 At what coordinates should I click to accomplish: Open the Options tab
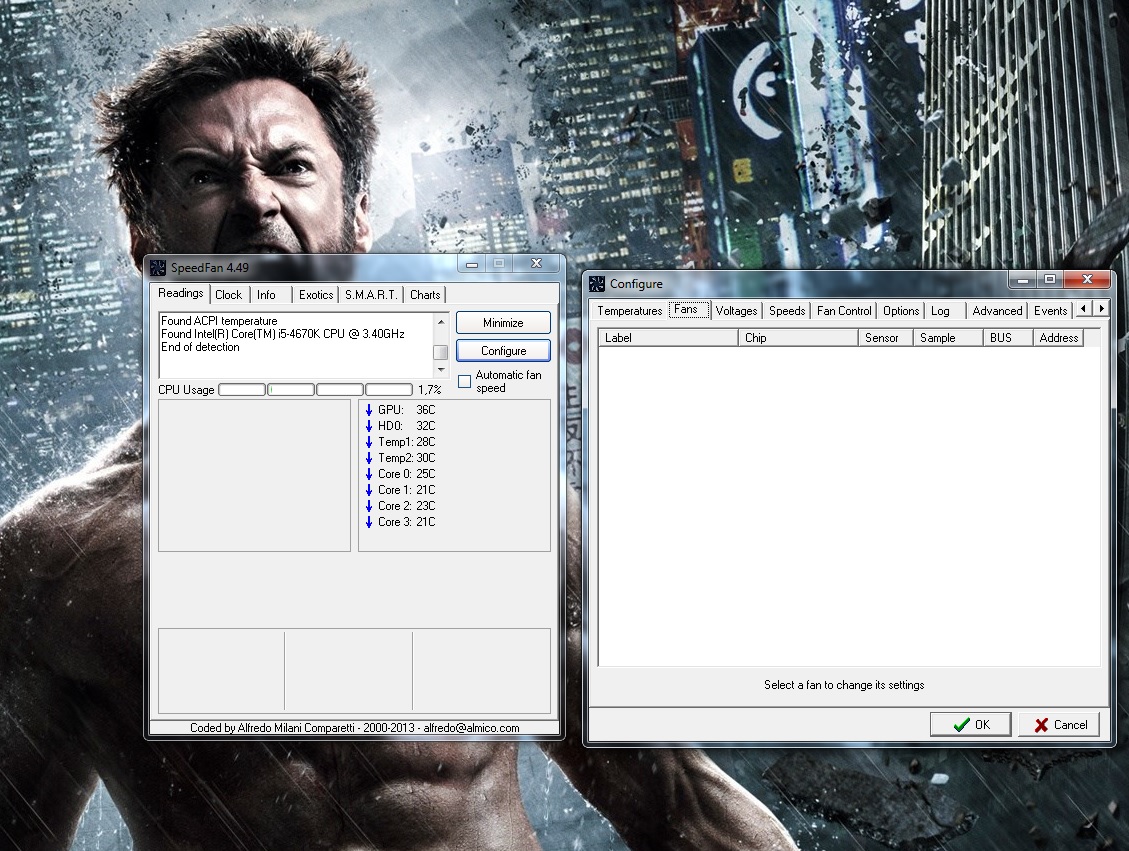click(x=901, y=311)
